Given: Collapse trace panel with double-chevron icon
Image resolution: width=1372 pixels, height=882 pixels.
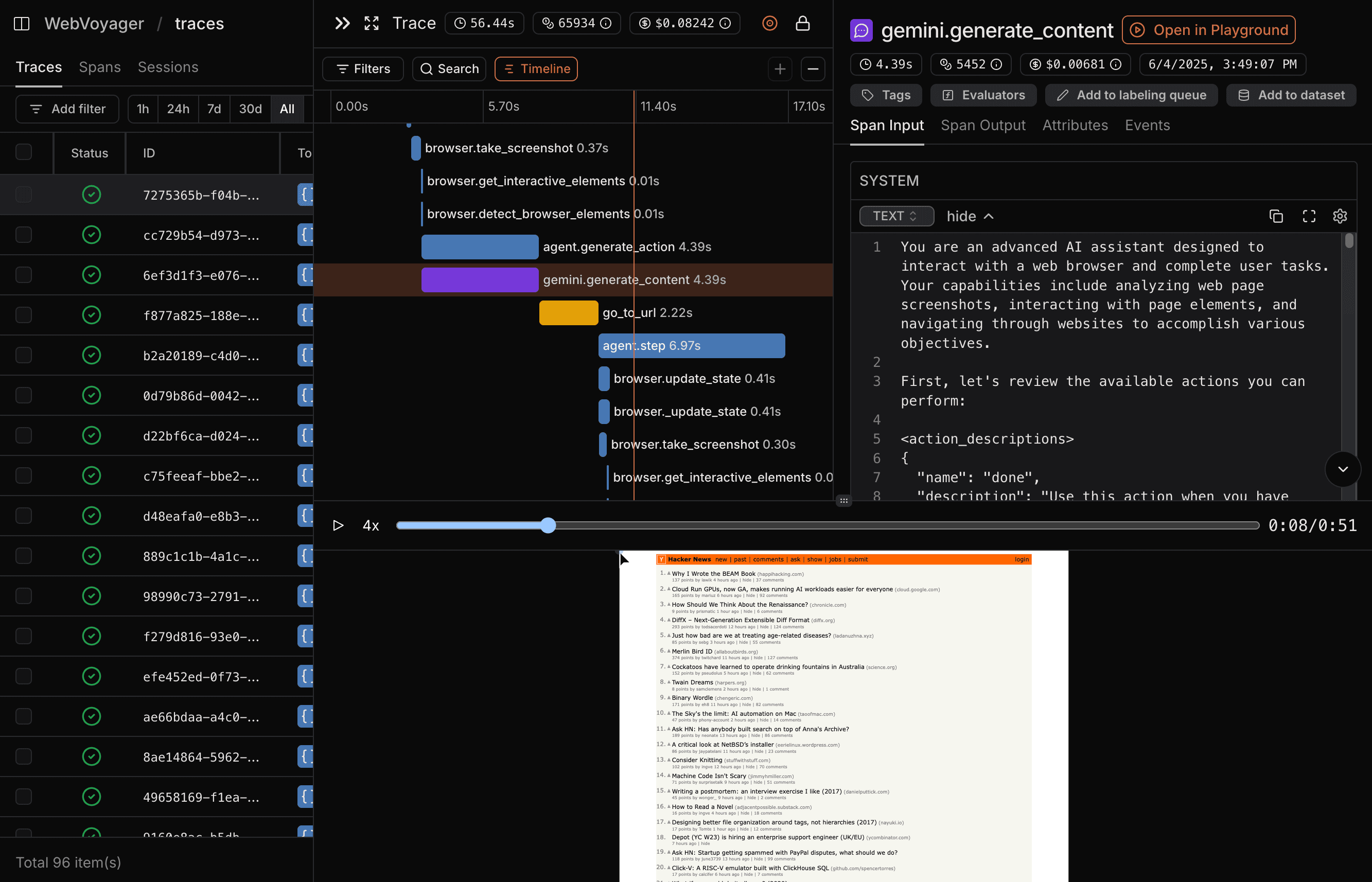Looking at the screenshot, I should 342,23.
